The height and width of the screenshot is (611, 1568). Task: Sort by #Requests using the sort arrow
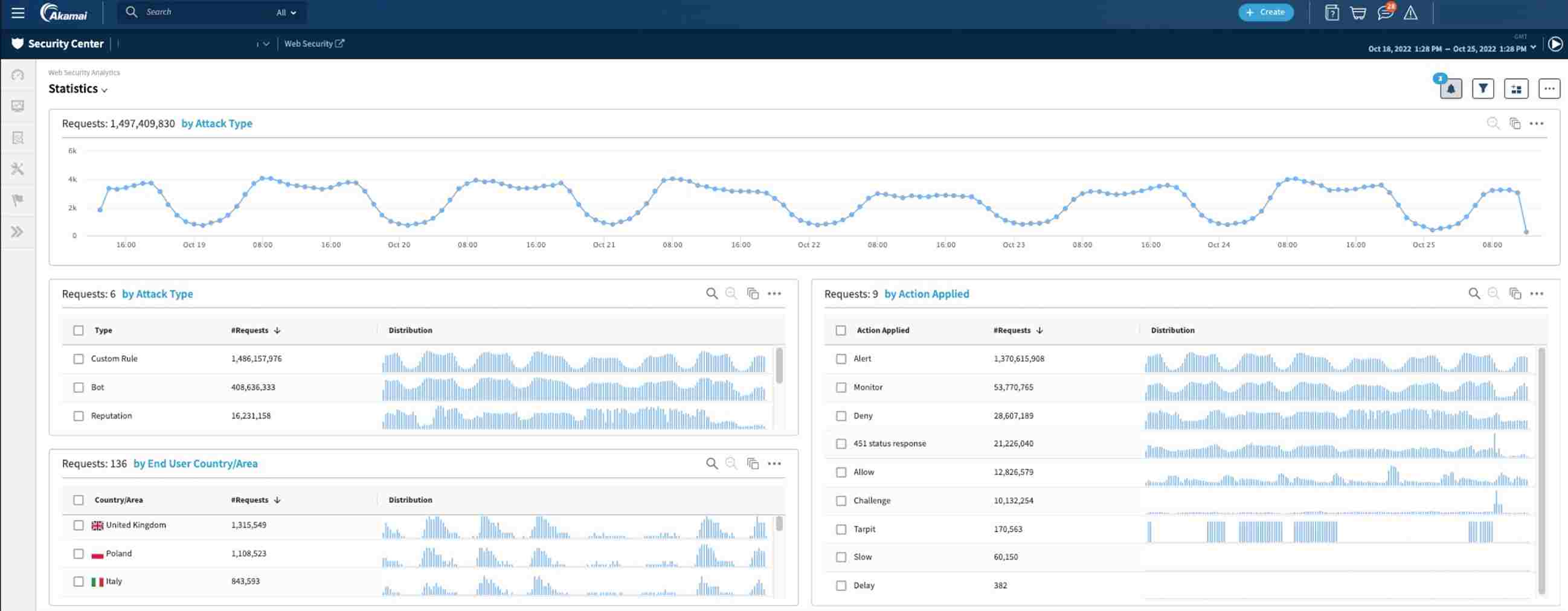278,330
